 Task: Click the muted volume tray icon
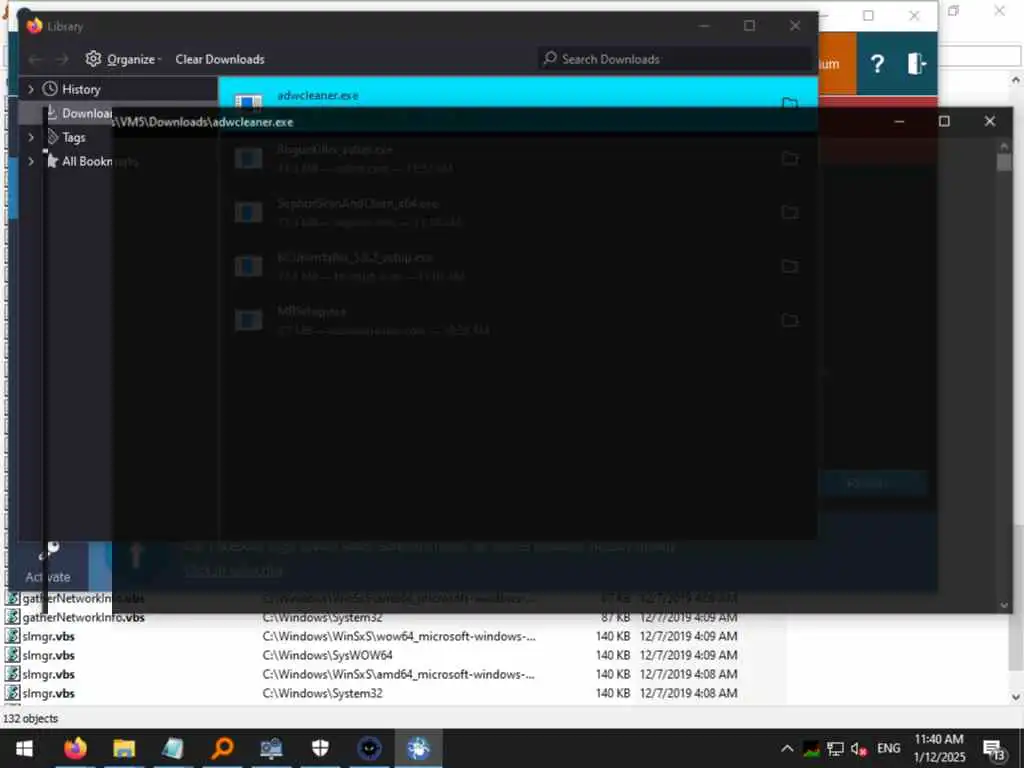click(x=858, y=749)
